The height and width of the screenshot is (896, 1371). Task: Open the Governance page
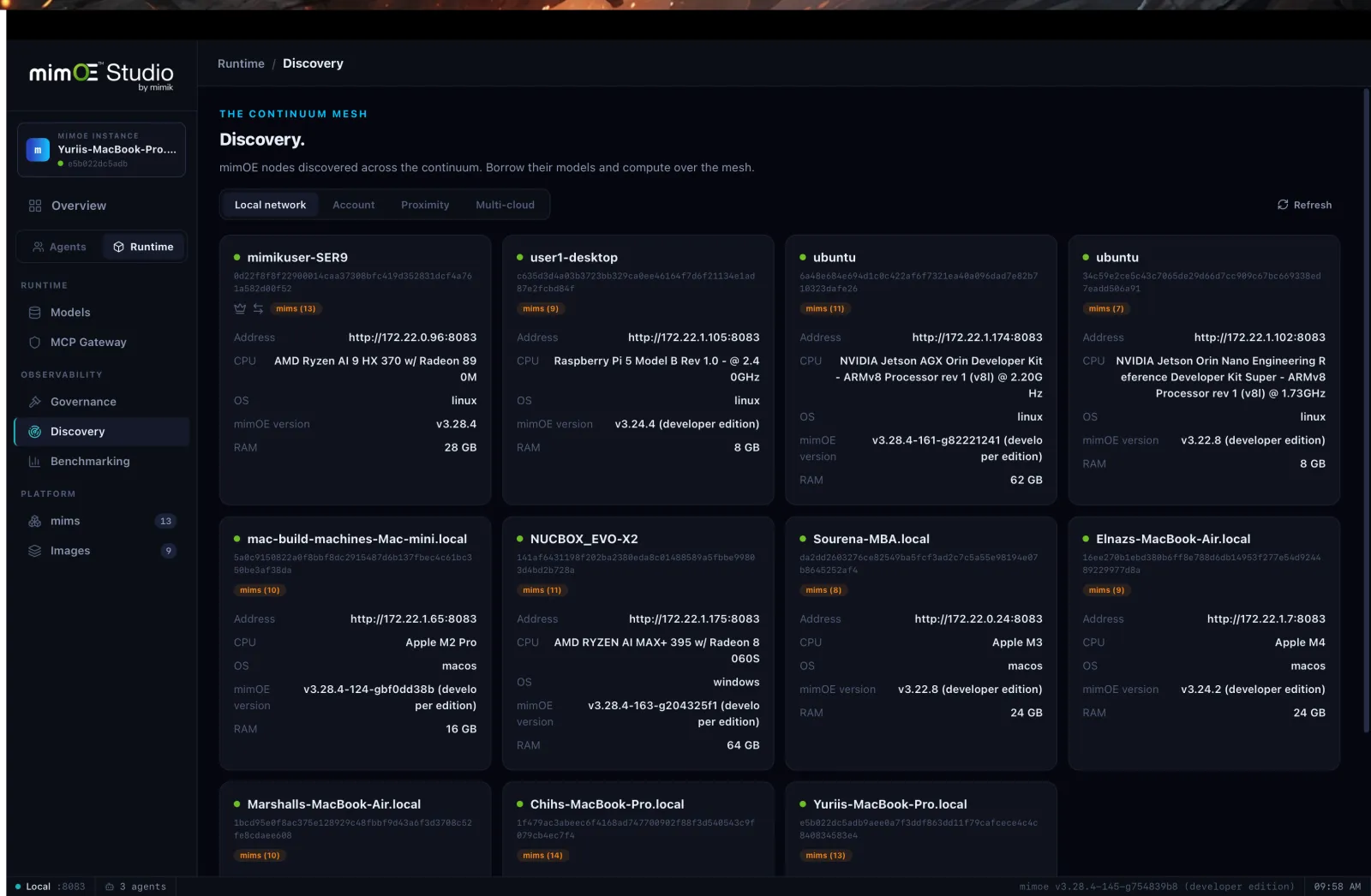pos(101,402)
